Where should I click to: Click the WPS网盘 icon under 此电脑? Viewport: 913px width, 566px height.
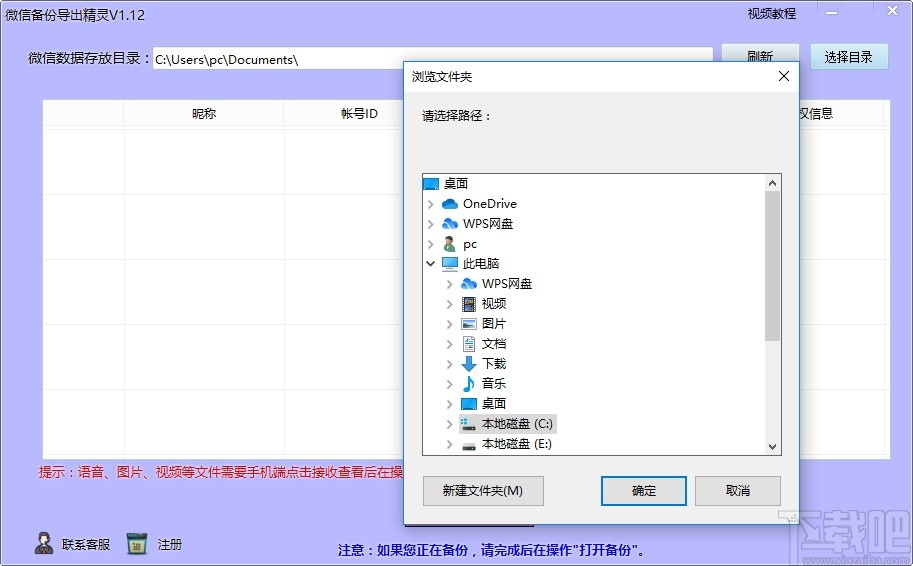pyautogui.click(x=469, y=284)
